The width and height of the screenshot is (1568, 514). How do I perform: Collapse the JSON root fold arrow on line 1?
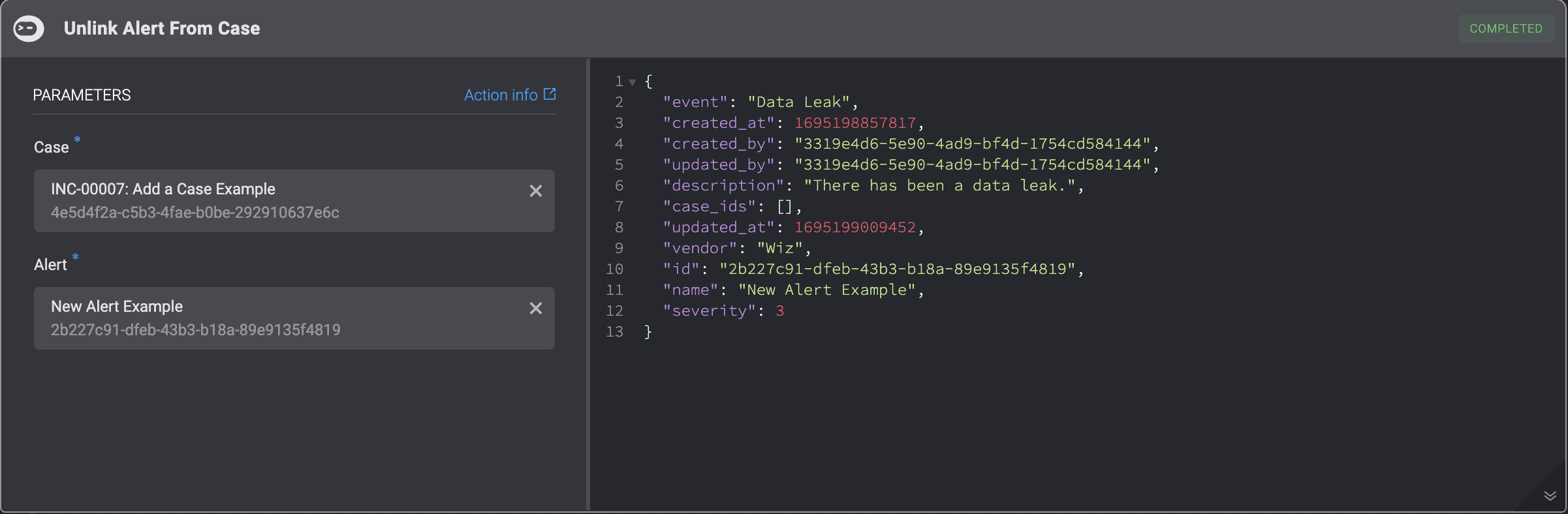coord(632,82)
